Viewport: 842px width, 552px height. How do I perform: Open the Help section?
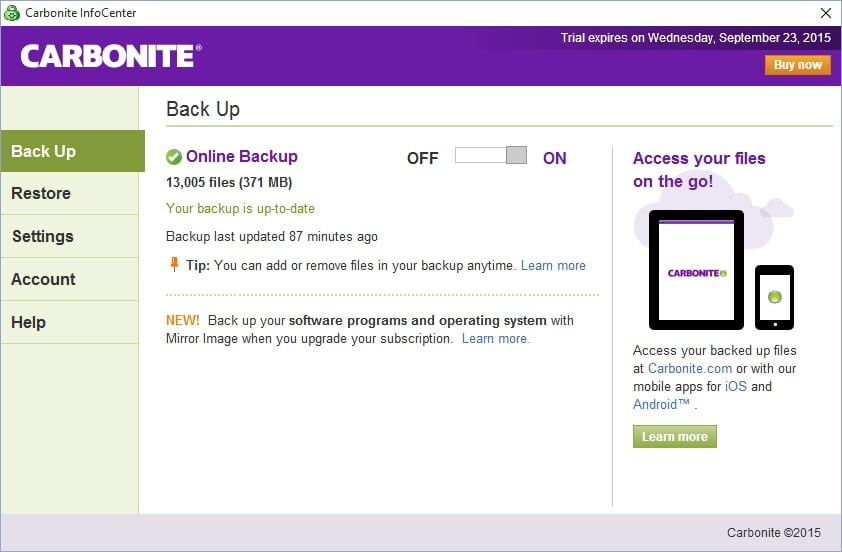(28, 322)
